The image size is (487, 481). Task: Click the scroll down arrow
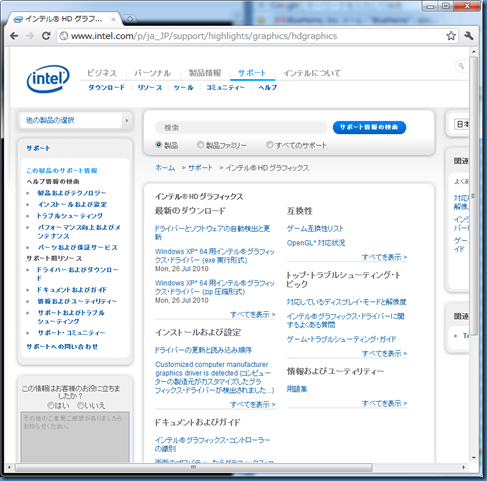click(x=474, y=458)
